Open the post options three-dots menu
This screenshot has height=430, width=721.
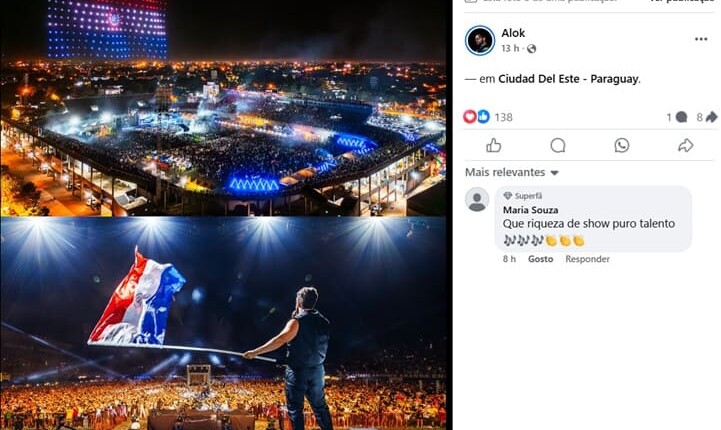(701, 39)
